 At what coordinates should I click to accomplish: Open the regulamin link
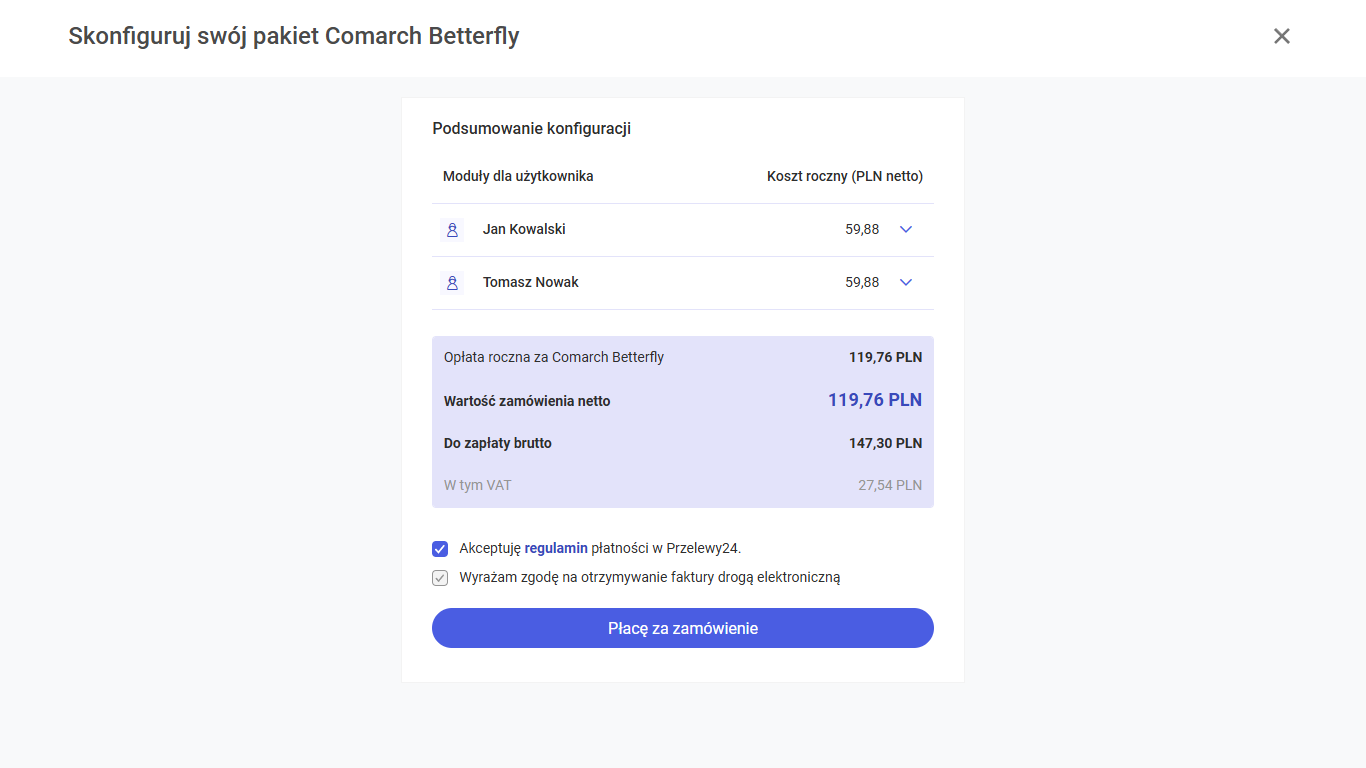click(x=556, y=548)
